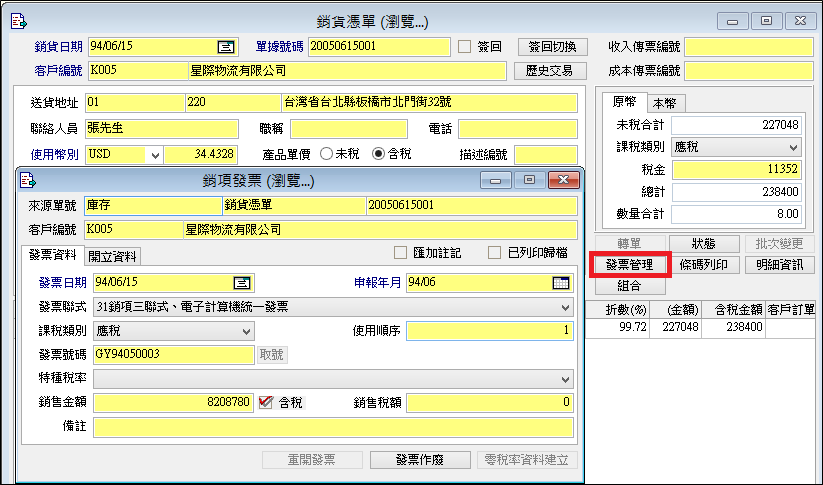Uncheck the 含稅 box beside 銷售金額
The height and width of the screenshot is (485, 823).
coord(266,403)
